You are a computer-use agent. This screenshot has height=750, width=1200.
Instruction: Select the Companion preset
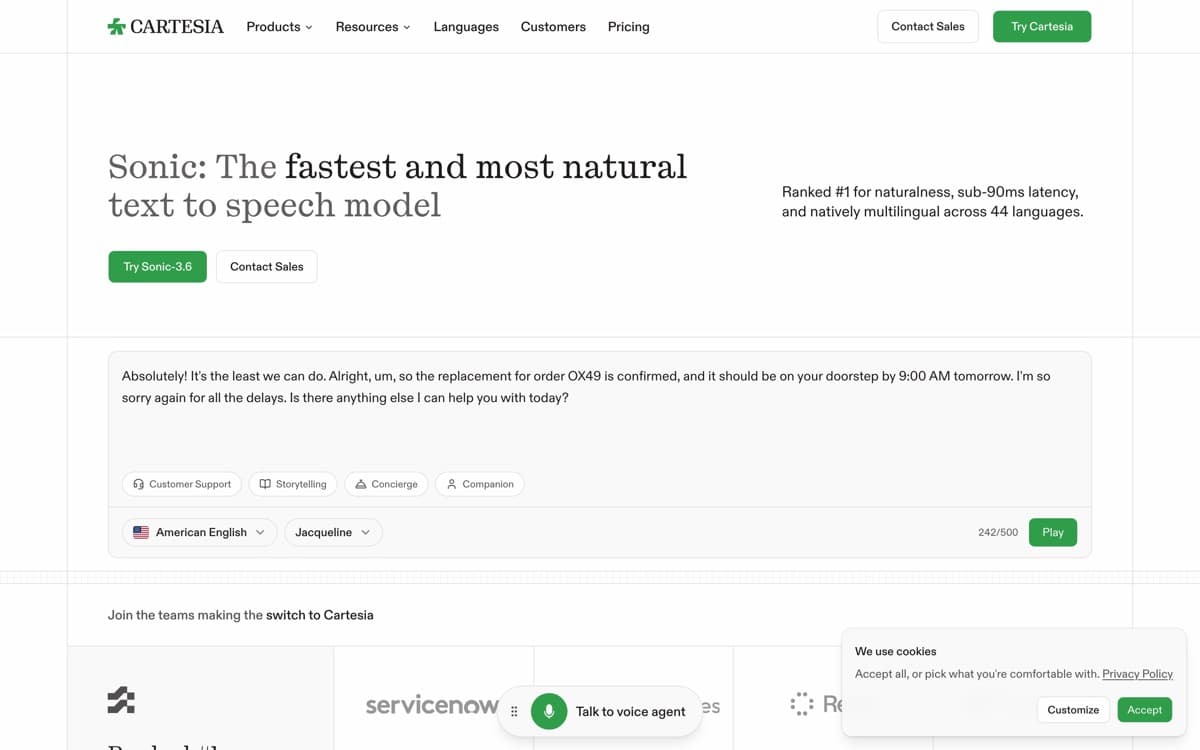pos(480,484)
